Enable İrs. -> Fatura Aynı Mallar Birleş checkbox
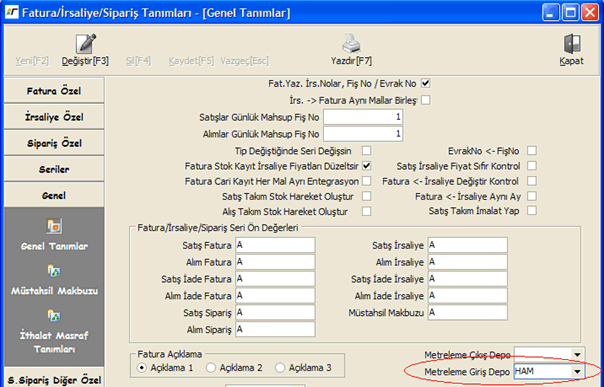 coord(426,100)
